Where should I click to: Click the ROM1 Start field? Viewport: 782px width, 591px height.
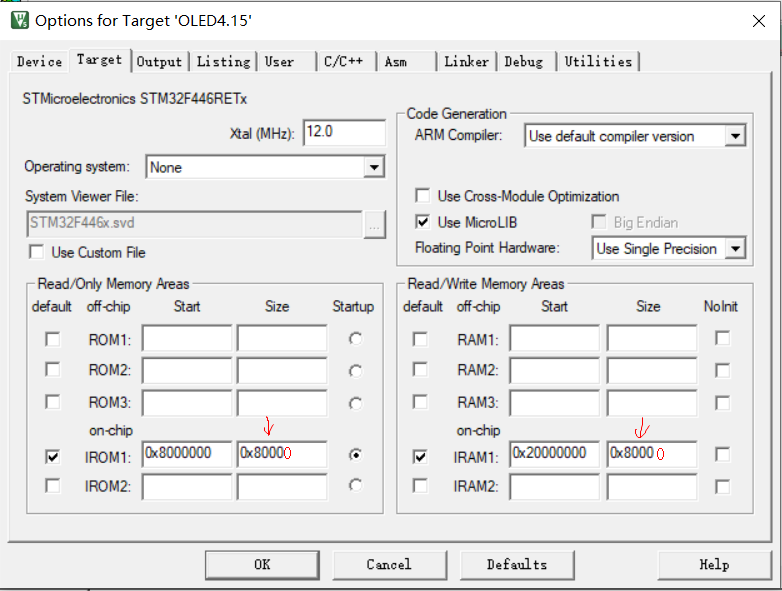tap(187, 339)
